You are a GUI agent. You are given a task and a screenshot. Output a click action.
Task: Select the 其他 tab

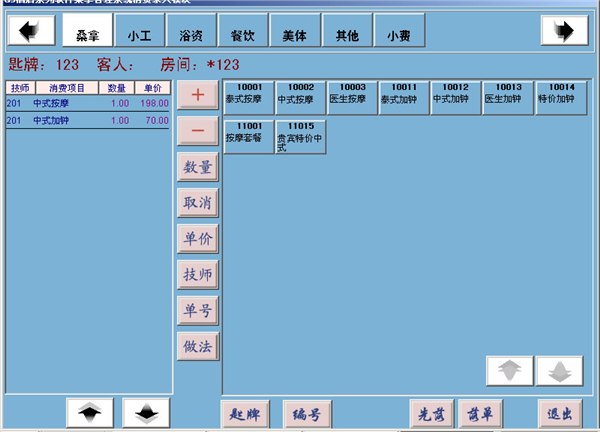tap(347, 30)
